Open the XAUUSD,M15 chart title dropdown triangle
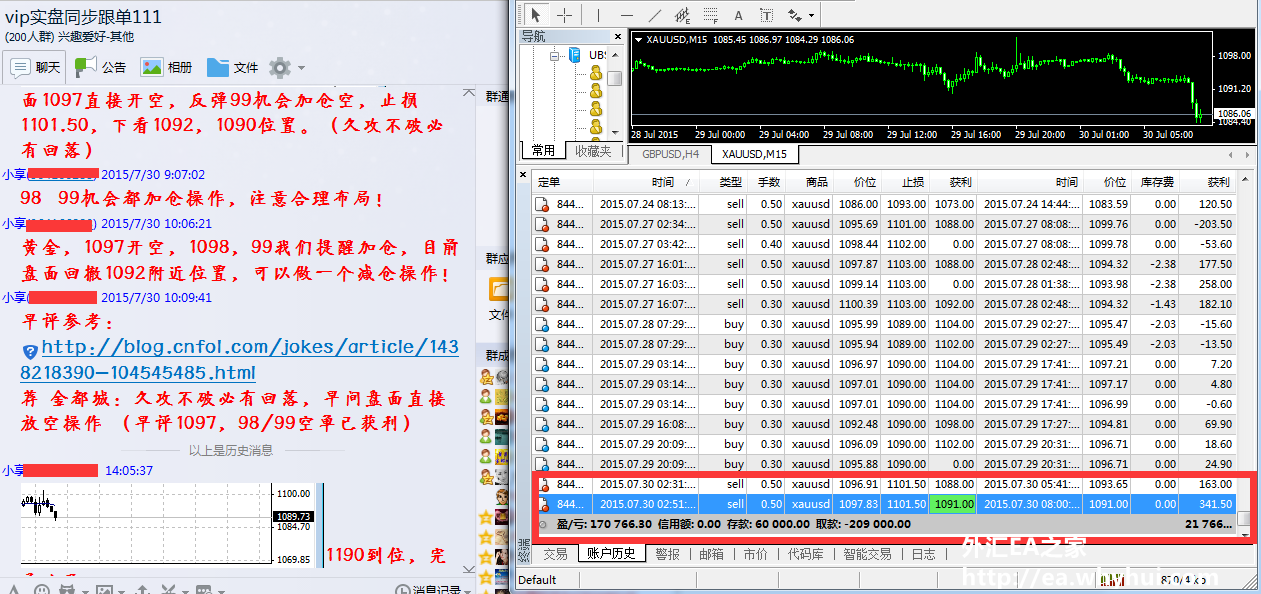This screenshot has width=1261, height=594. pos(638,39)
